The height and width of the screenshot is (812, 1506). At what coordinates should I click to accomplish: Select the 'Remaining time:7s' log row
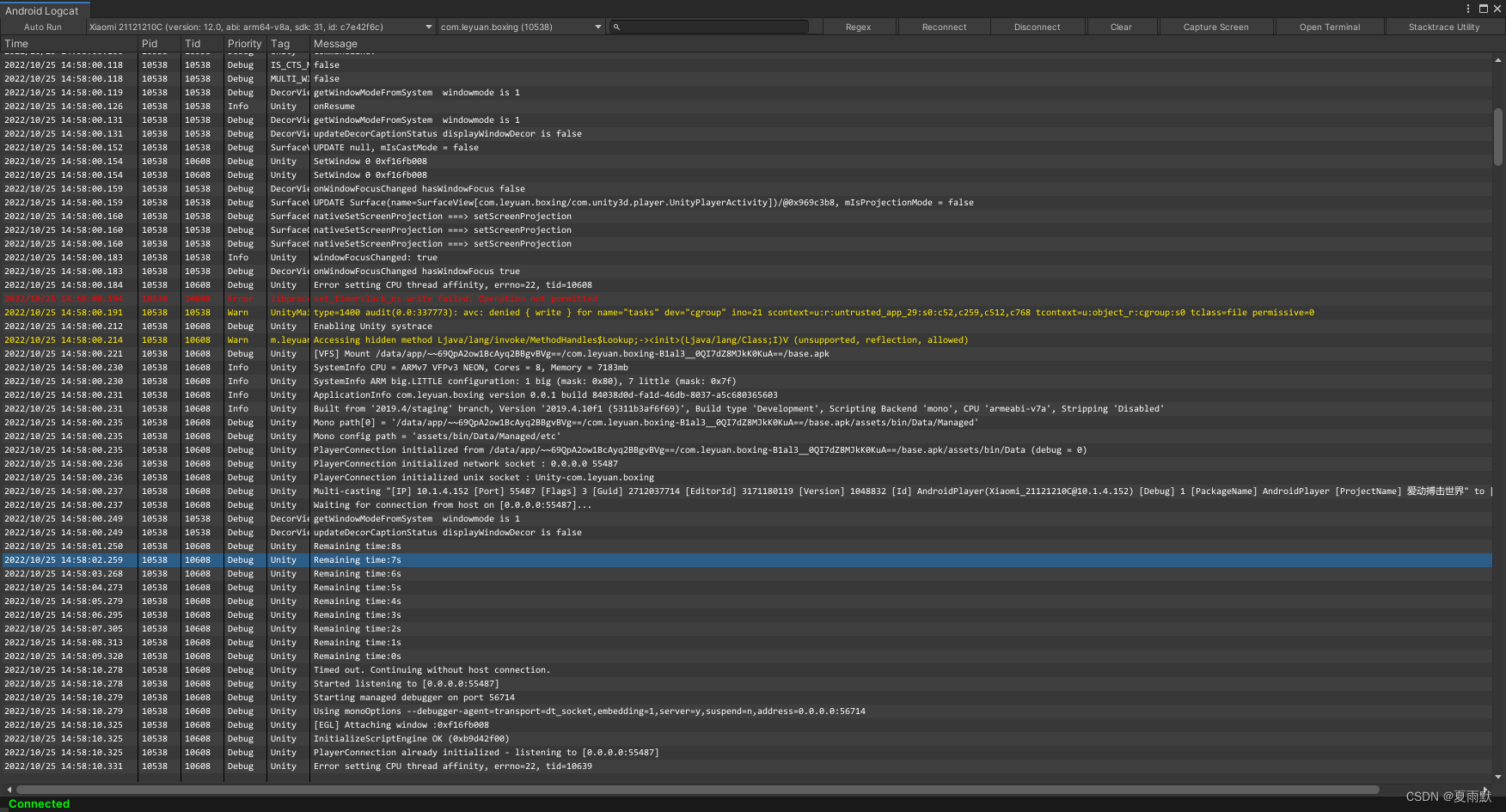click(x=746, y=560)
